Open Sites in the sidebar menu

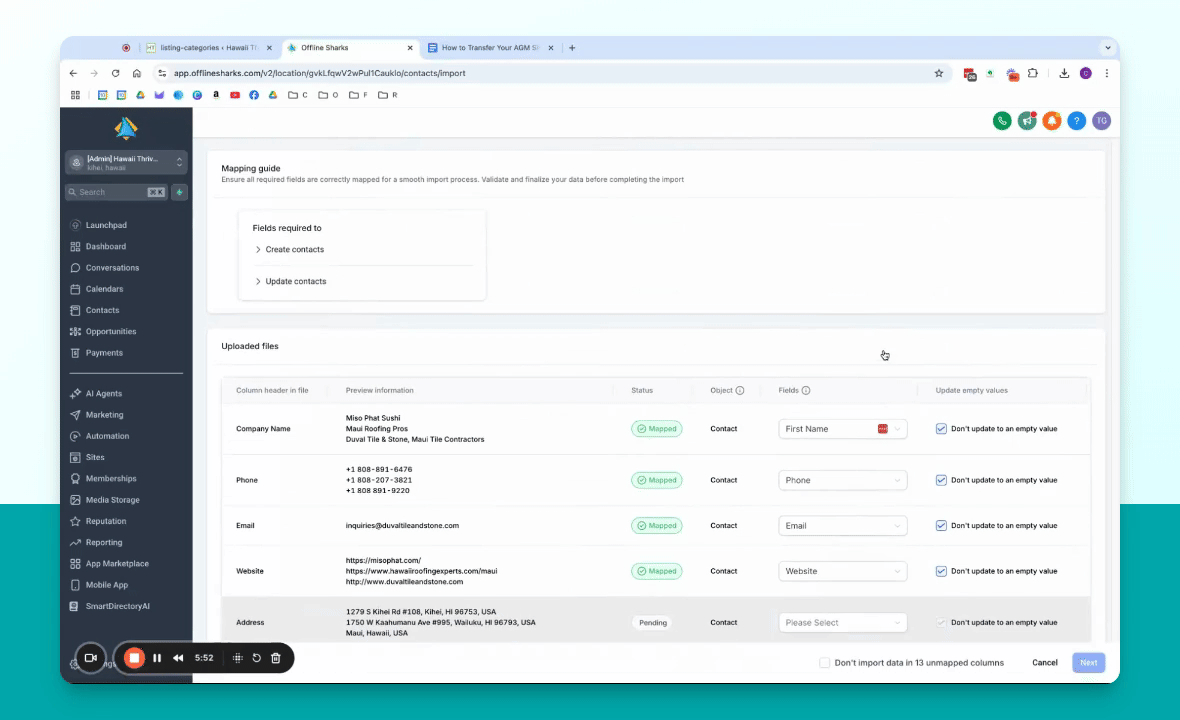pyautogui.click(x=95, y=457)
